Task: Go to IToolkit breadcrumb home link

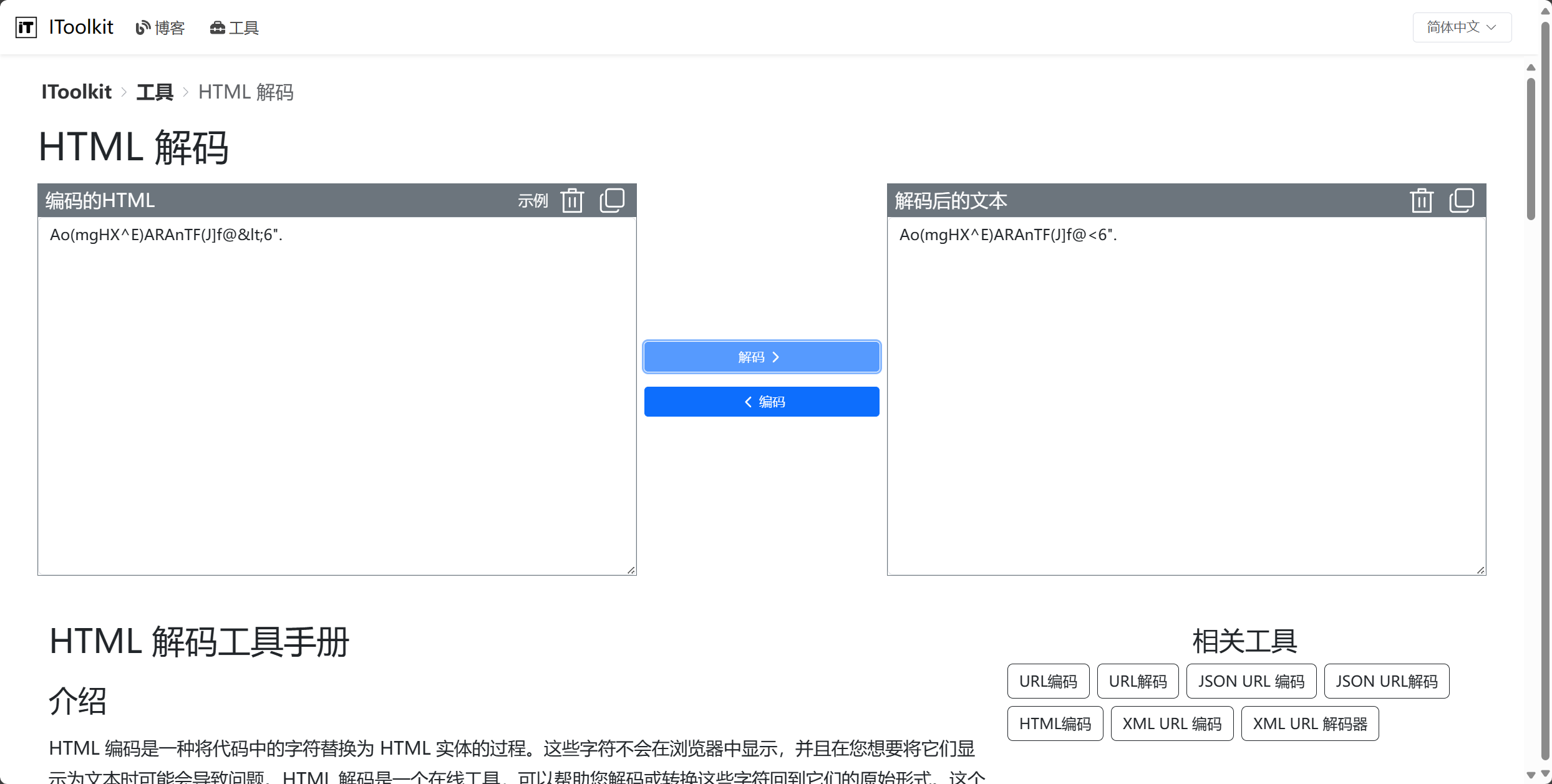Action: click(76, 92)
